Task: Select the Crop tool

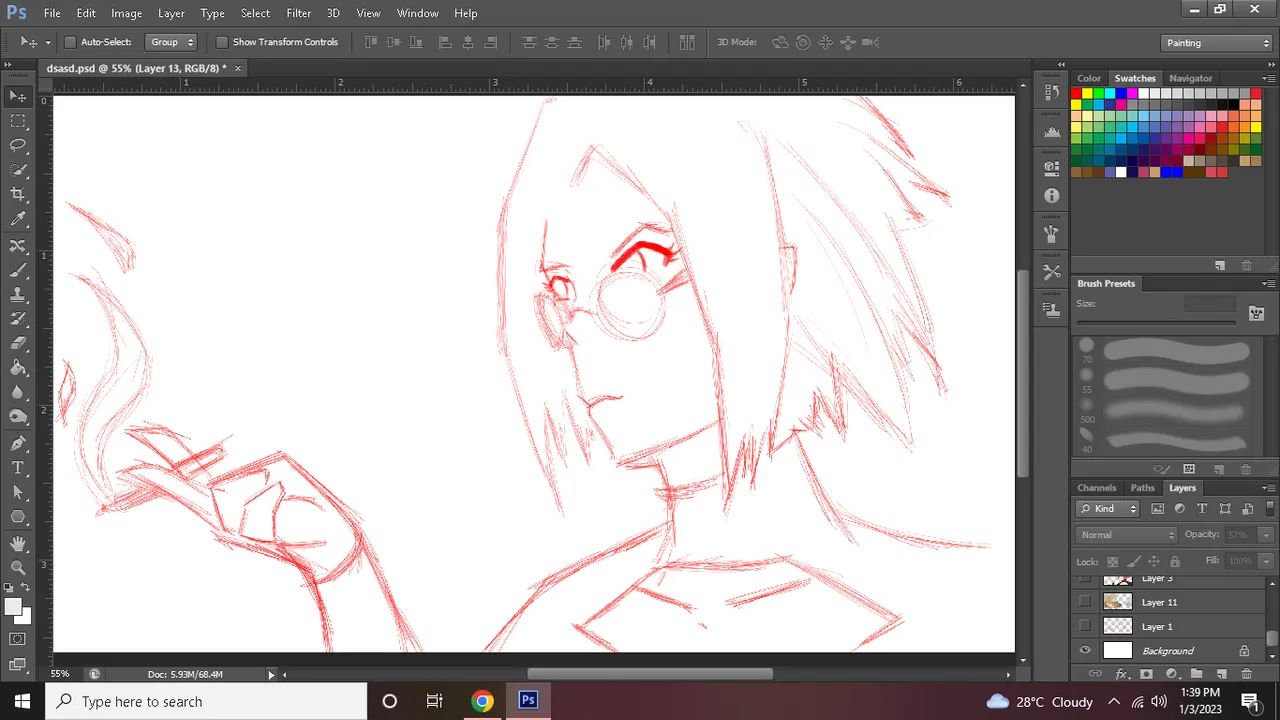Action: click(18, 195)
